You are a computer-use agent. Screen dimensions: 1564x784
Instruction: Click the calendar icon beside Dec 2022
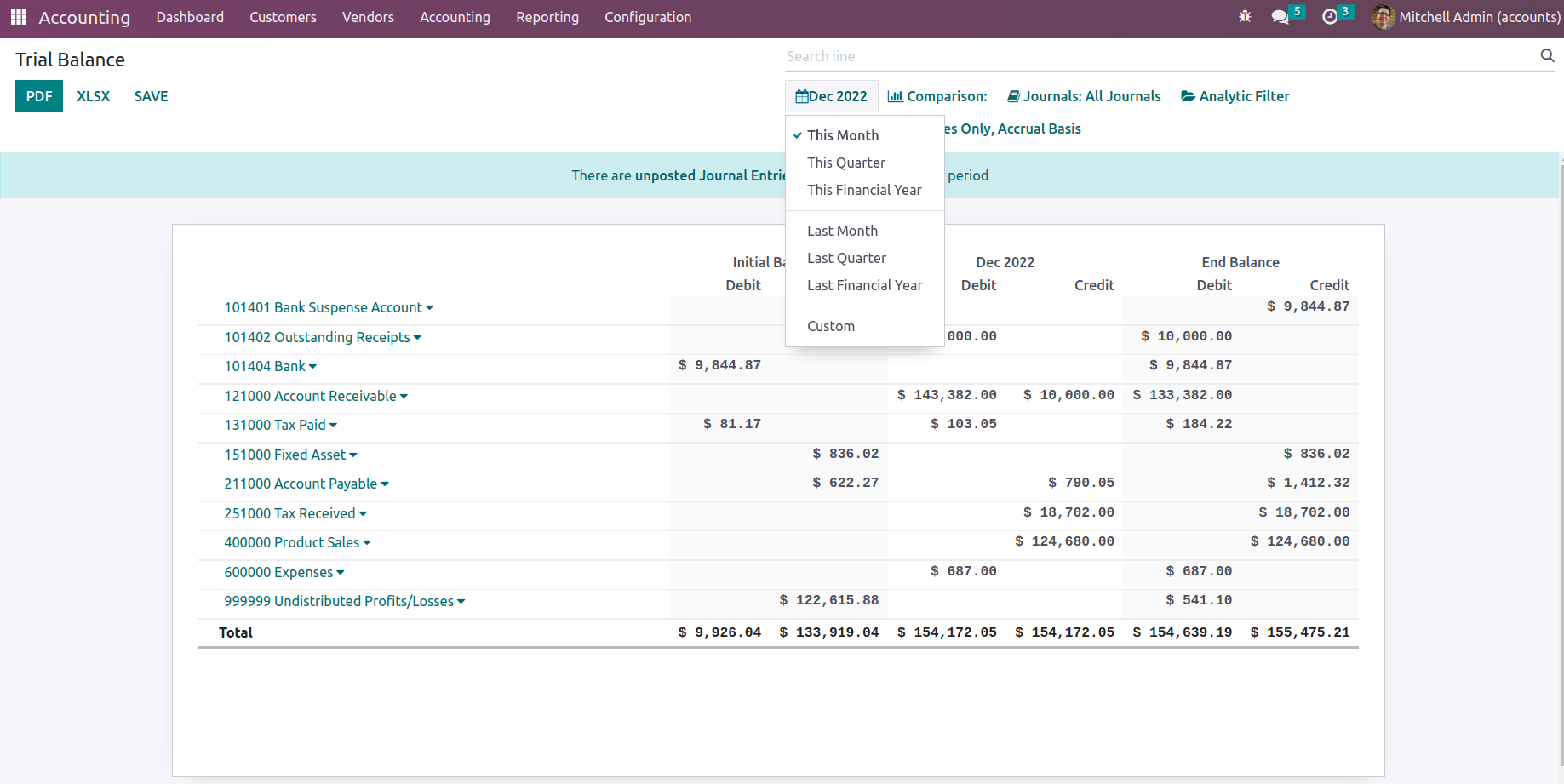801,96
